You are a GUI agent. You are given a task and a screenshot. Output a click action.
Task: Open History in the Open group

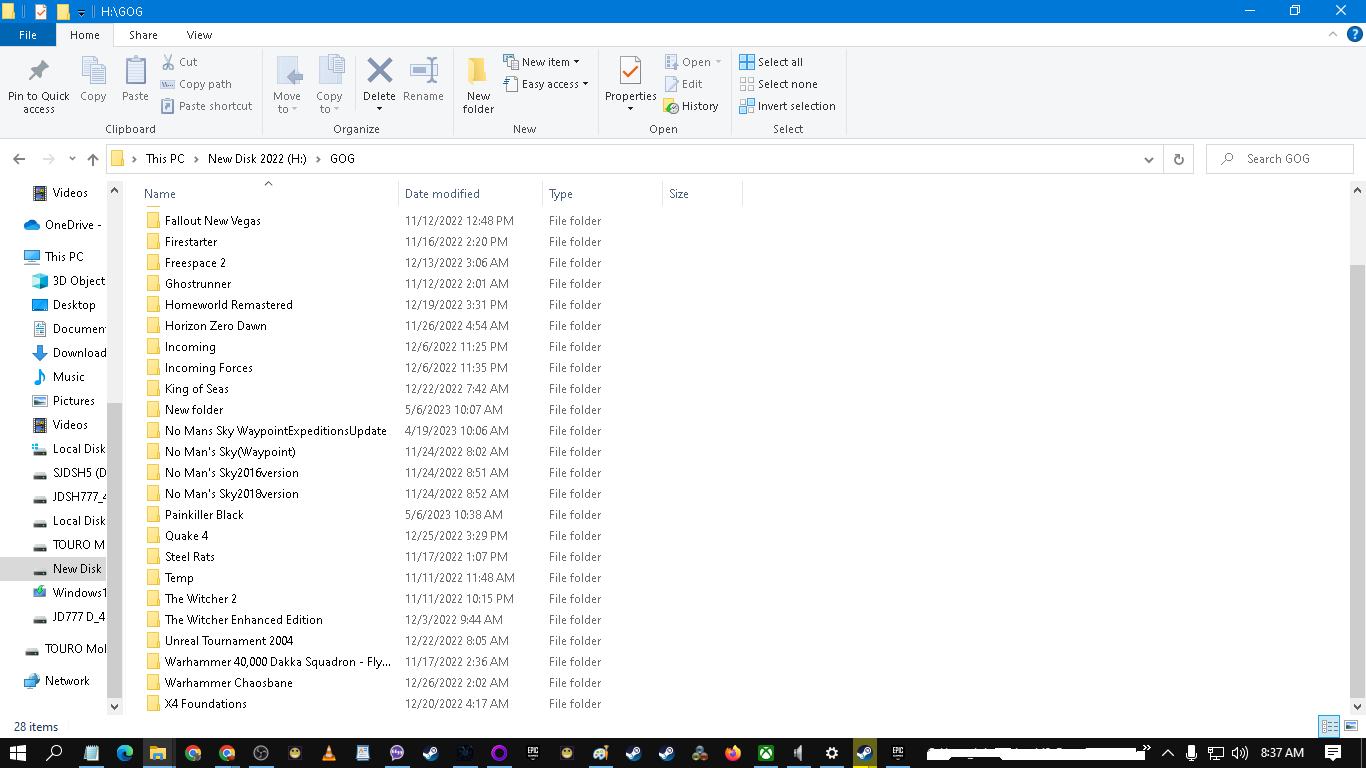(691, 106)
